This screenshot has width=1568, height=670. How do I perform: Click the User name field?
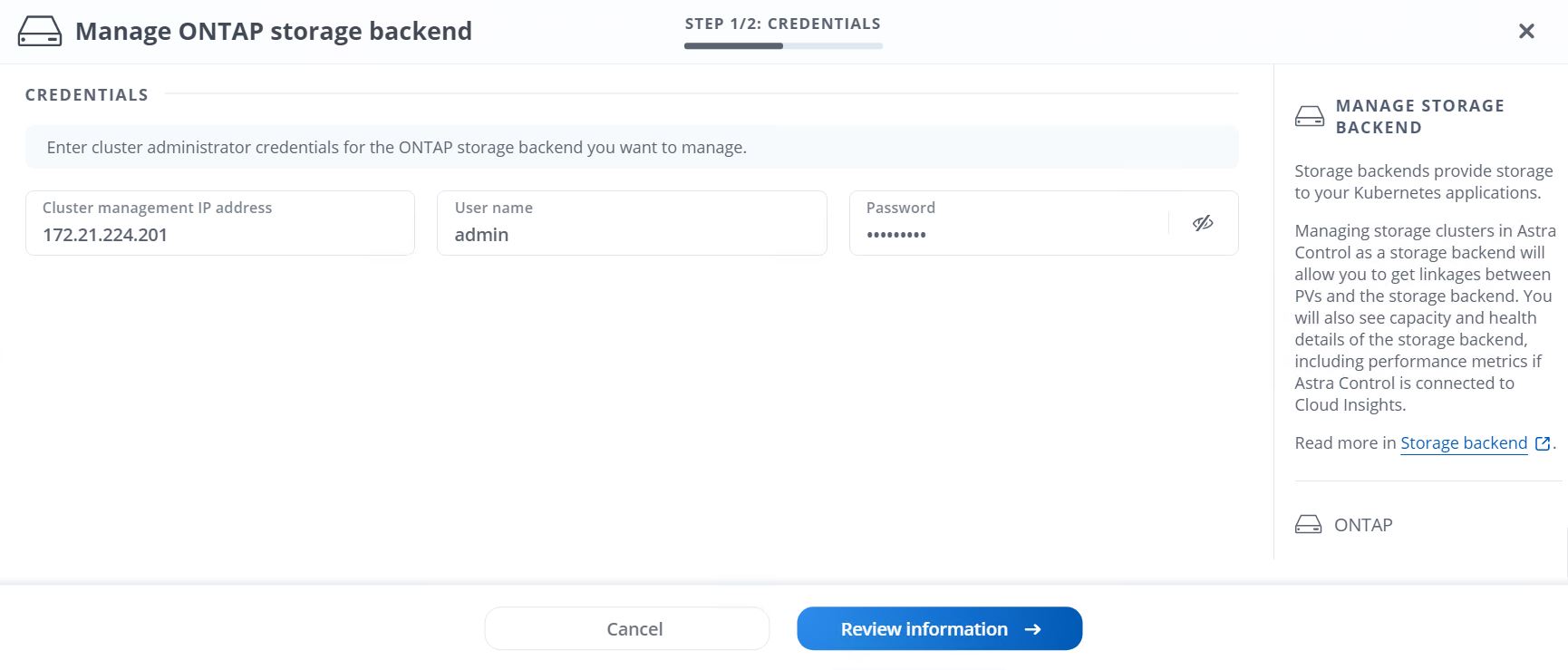click(x=632, y=223)
